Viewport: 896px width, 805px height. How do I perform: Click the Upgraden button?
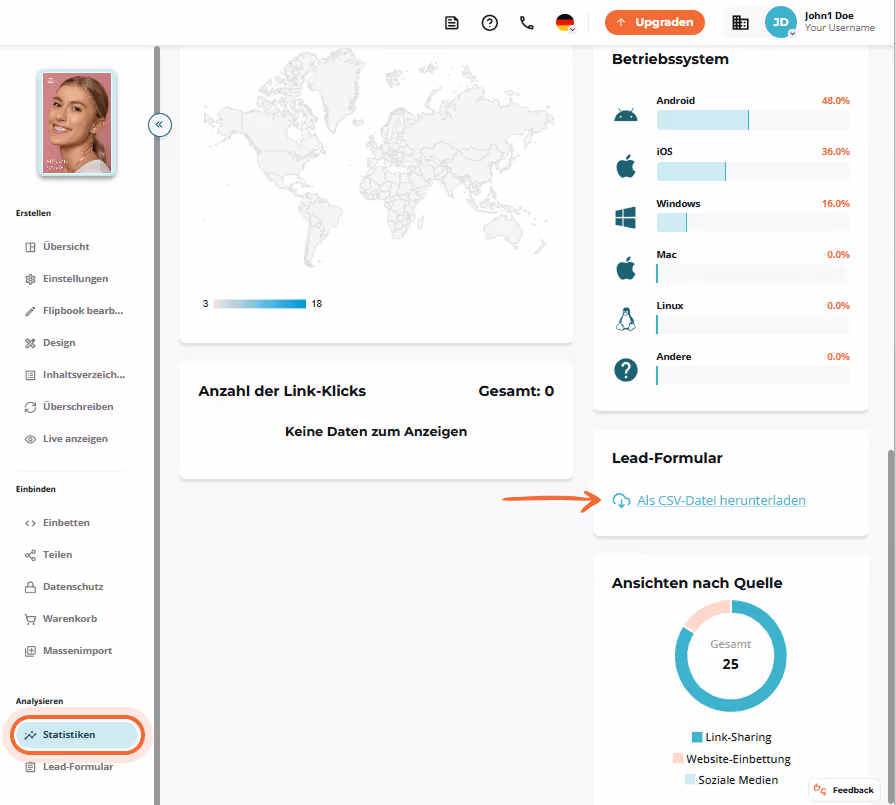point(655,22)
